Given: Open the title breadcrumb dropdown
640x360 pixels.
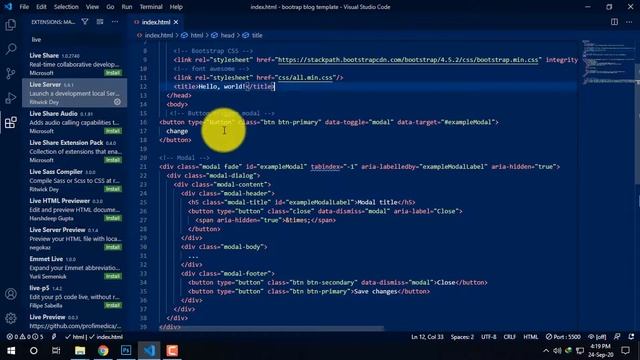Looking at the screenshot, I should pos(253,36).
